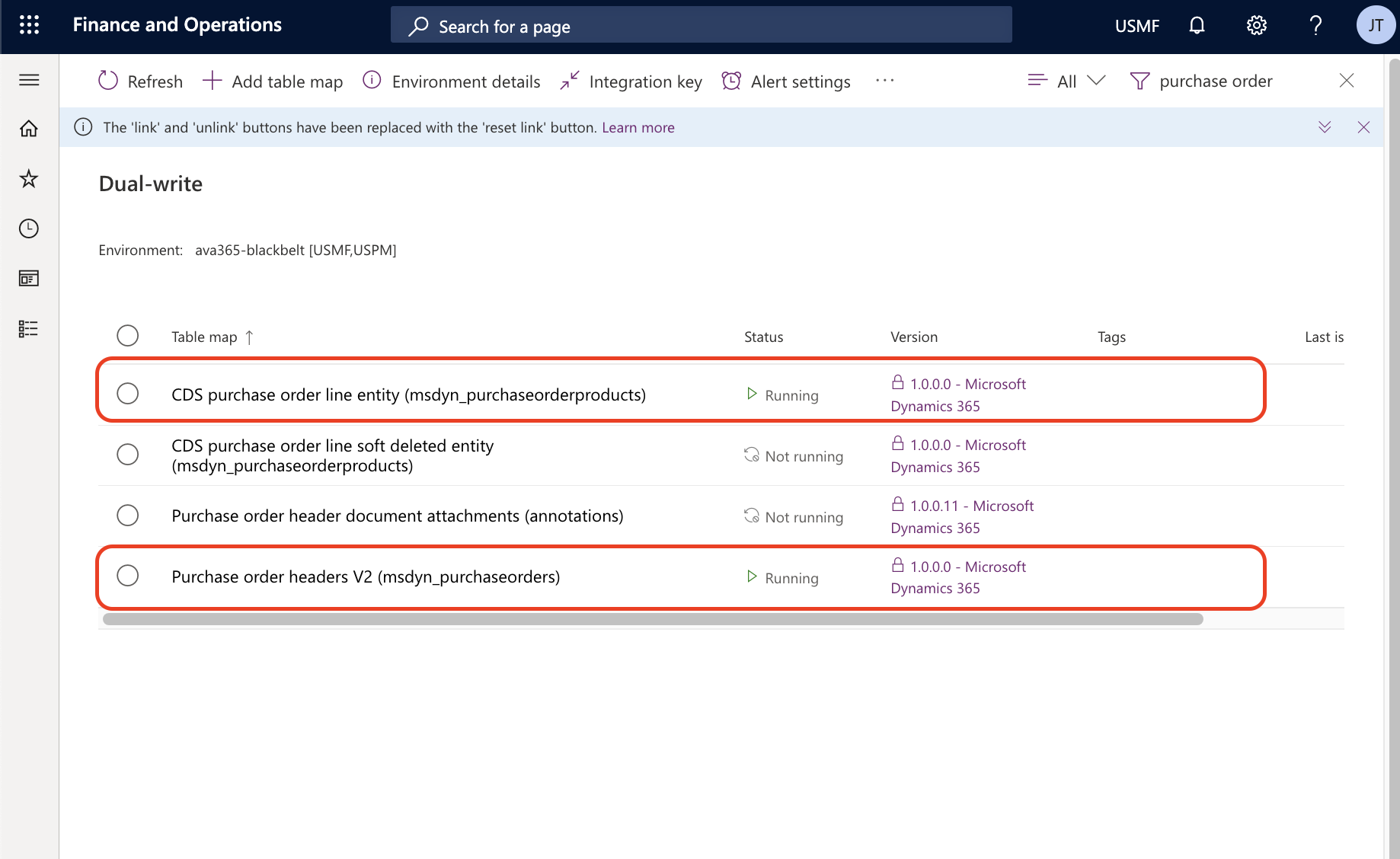
Task: Click Running status of Purchase order headers V2
Action: pyautogui.click(x=782, y=577)
